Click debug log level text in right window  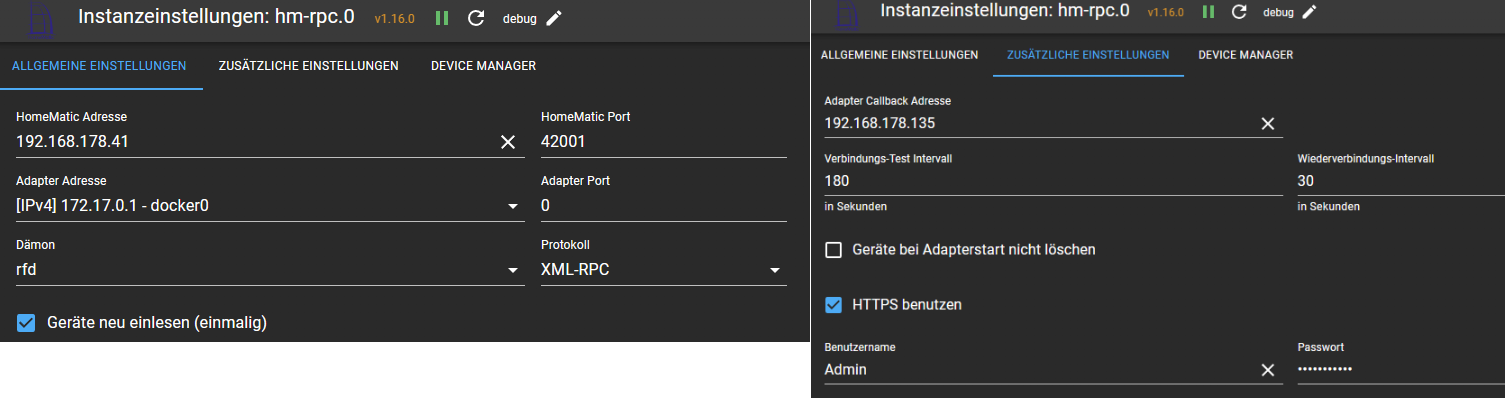click(x=1278, y=12)
